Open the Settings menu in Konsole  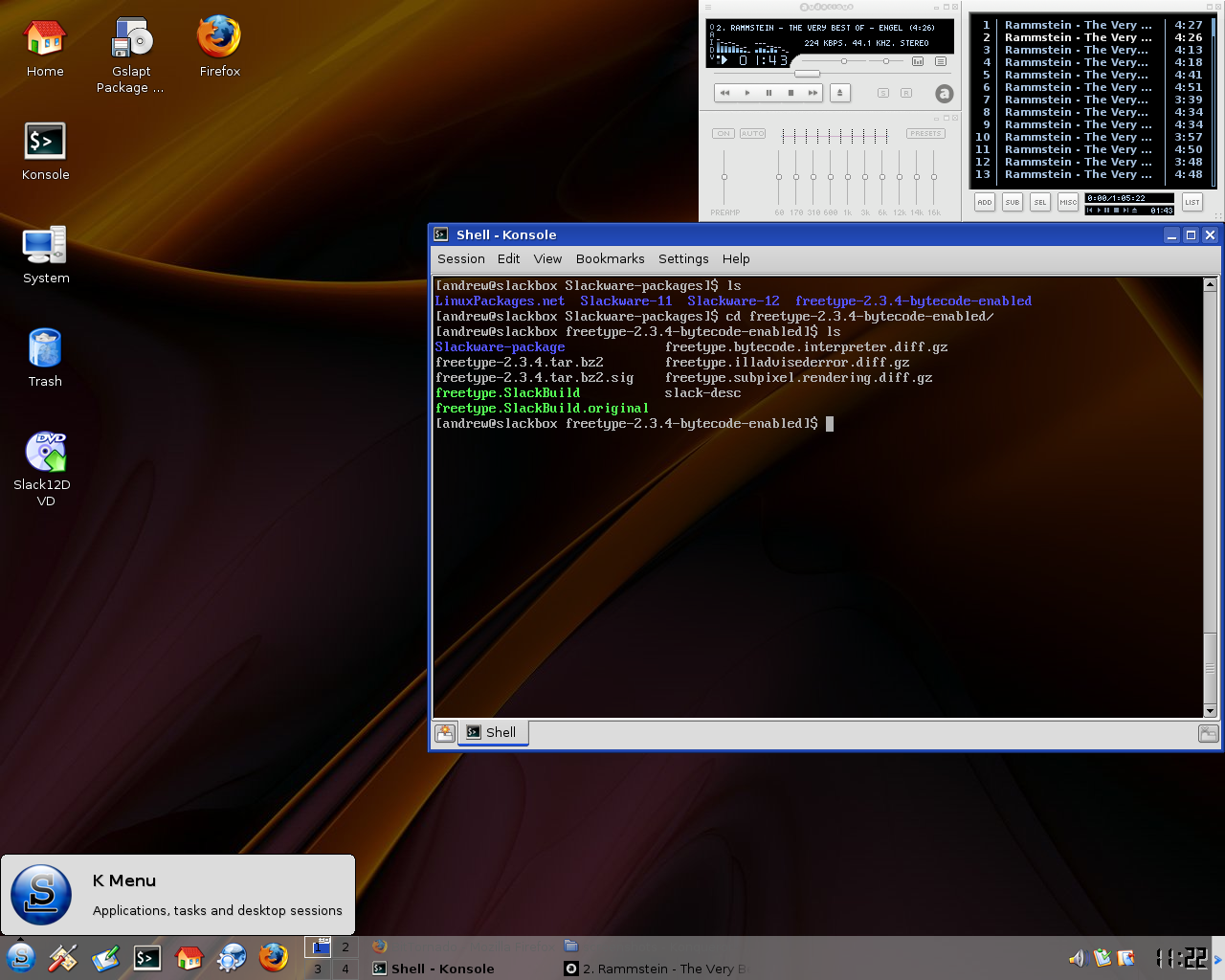pyautogui.click(x=683, y=259)
